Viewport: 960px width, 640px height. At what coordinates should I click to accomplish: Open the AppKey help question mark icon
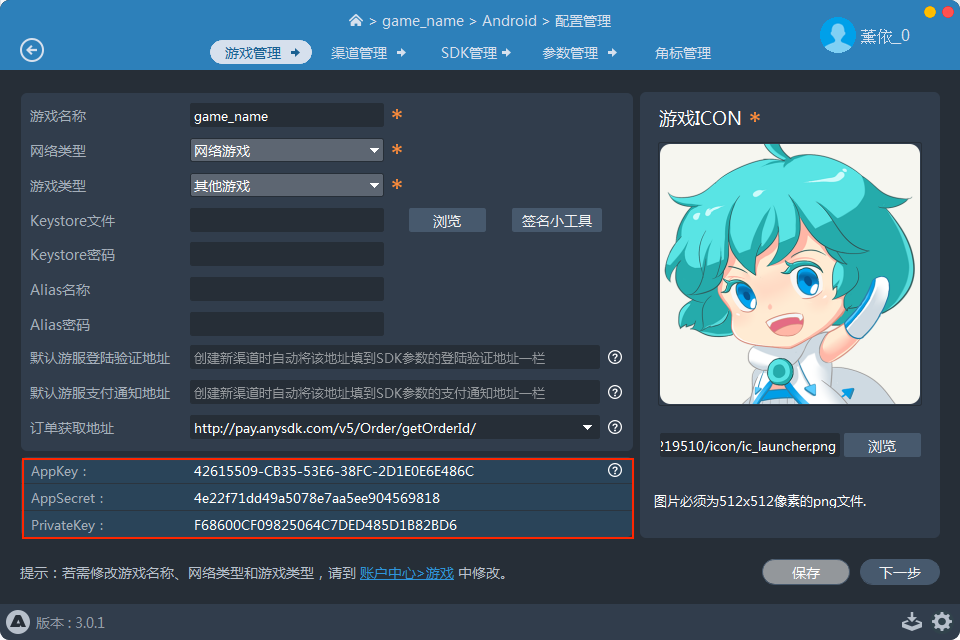(614, 469)
